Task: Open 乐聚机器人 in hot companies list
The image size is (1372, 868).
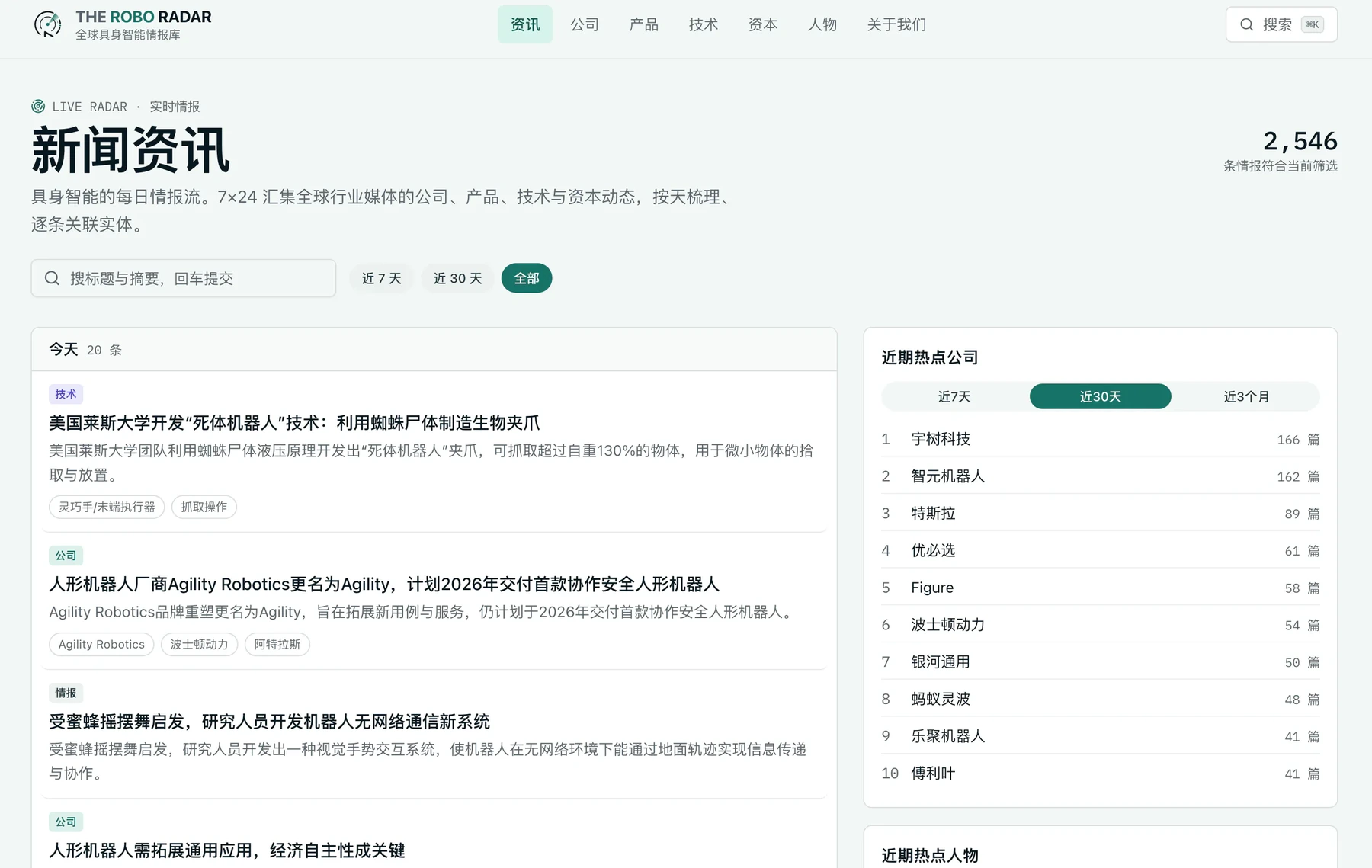Action: (1101, 736)
